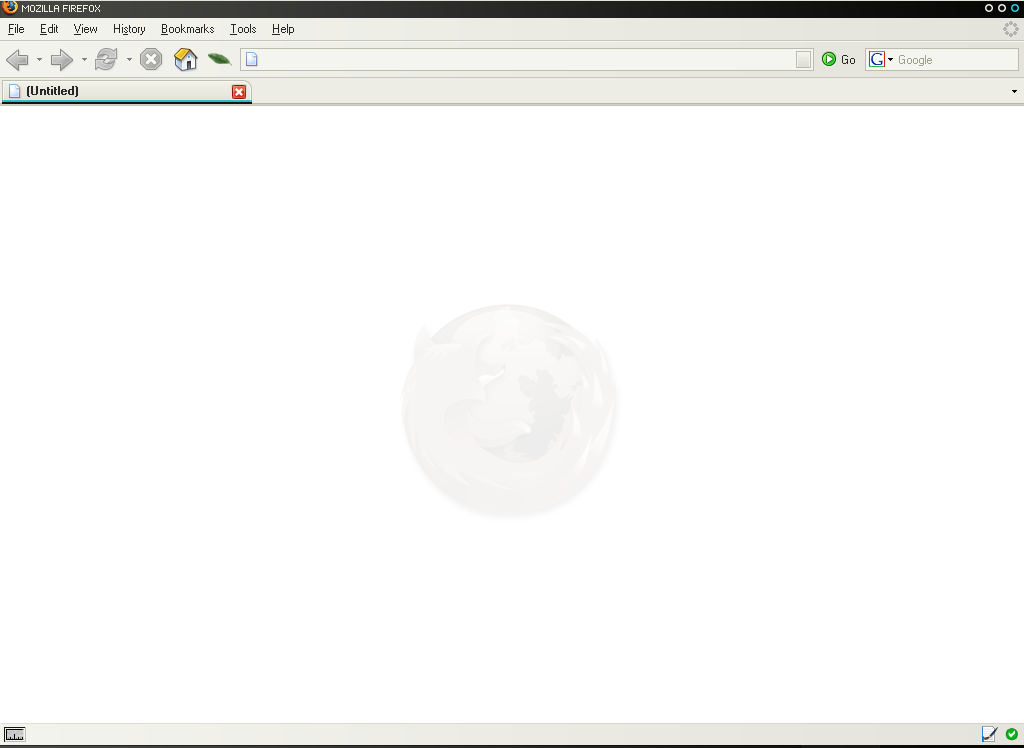This screenshot has height=748, width=1024.
Task: Click the status bar ruler icon
Action: [14, 735]
